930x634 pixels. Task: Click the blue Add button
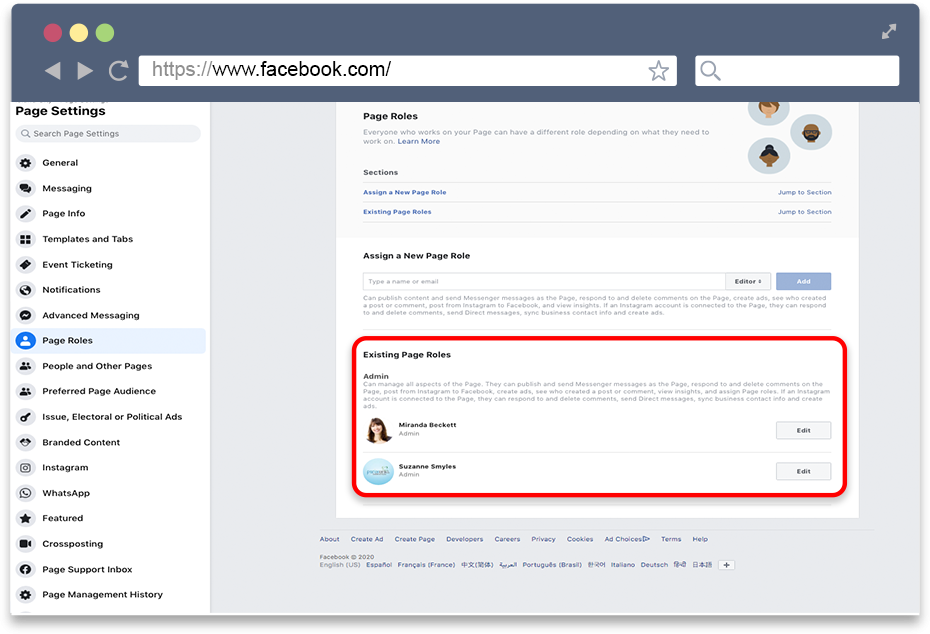pos(803,281)
